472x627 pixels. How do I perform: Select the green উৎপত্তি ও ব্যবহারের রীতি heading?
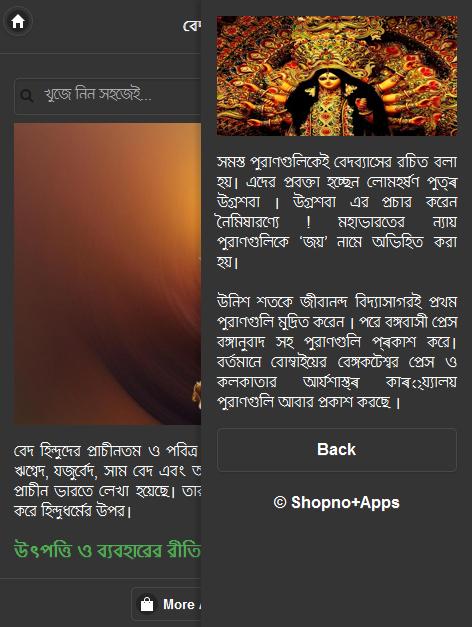[x=107, y=550]
